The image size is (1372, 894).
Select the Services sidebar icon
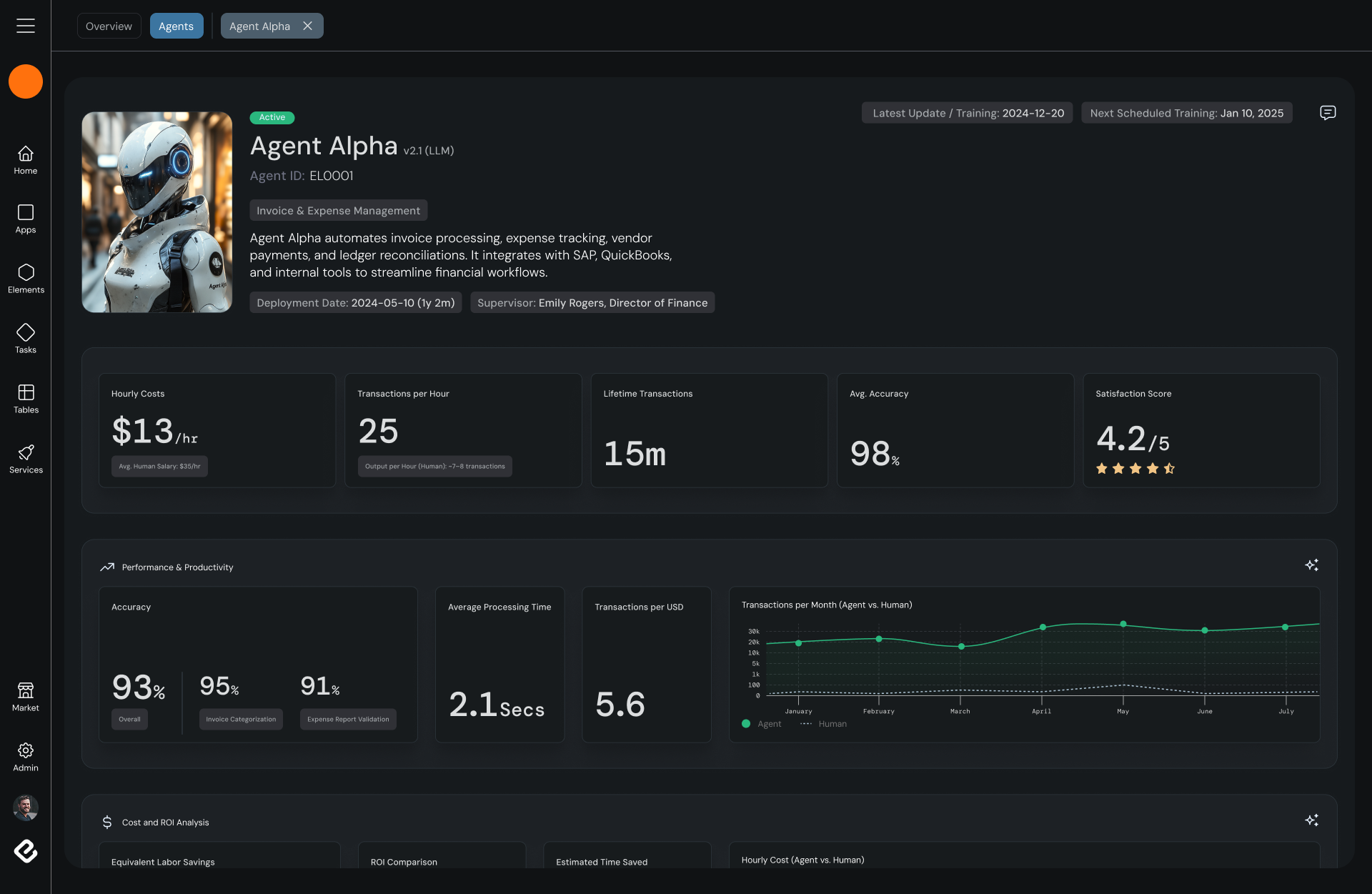(x=26, y=456)
